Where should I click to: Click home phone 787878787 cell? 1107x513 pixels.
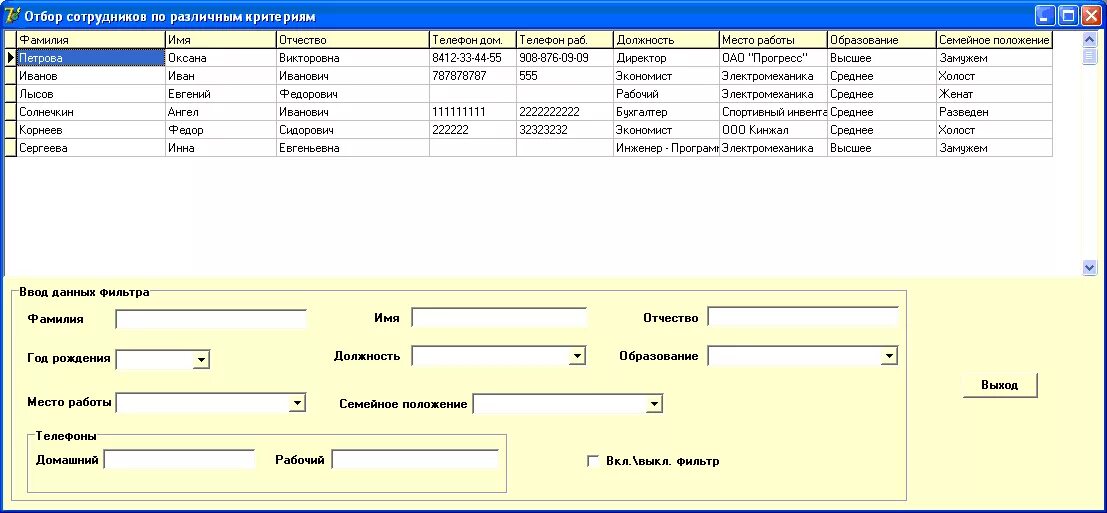tap(473, 76)
